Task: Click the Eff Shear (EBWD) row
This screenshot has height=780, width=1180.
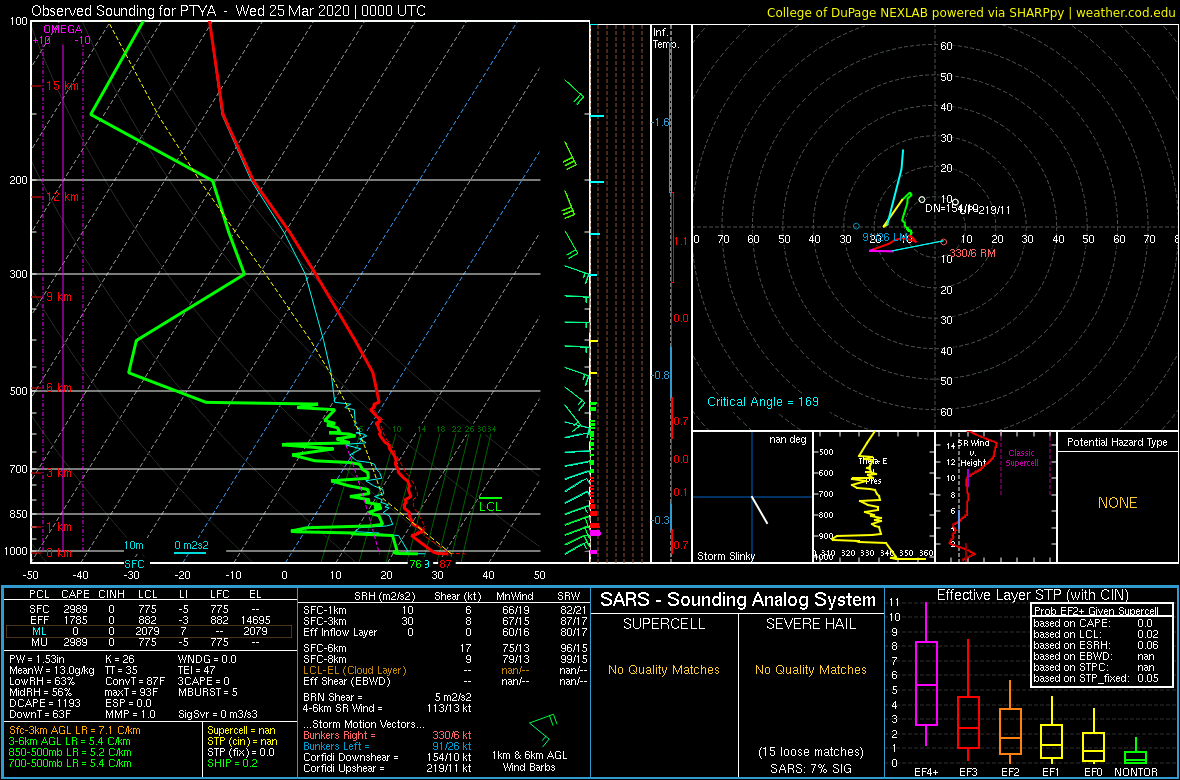Action: tap(444, 681)
